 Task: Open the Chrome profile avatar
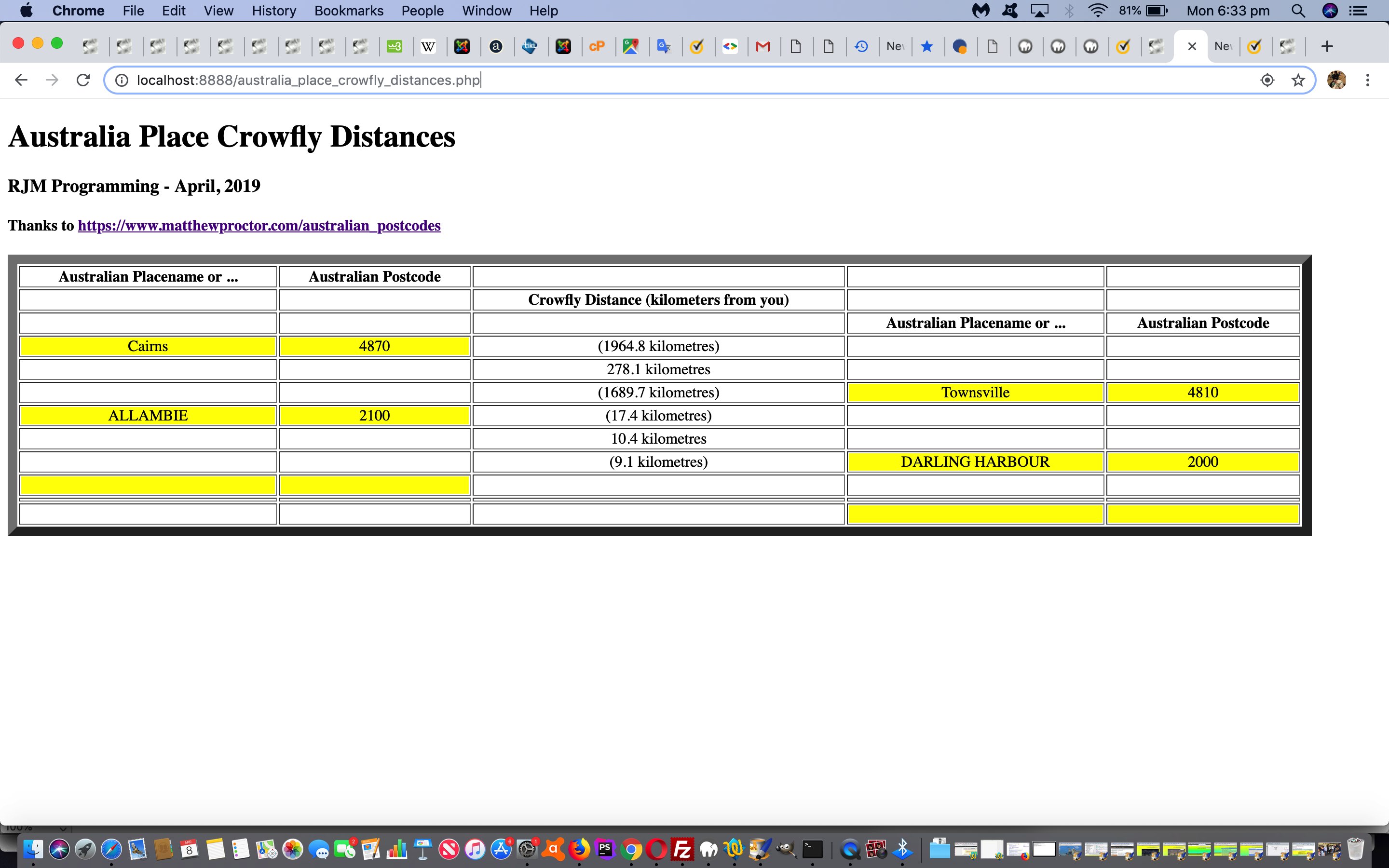pyautogui.click(x=1336, y=80)
